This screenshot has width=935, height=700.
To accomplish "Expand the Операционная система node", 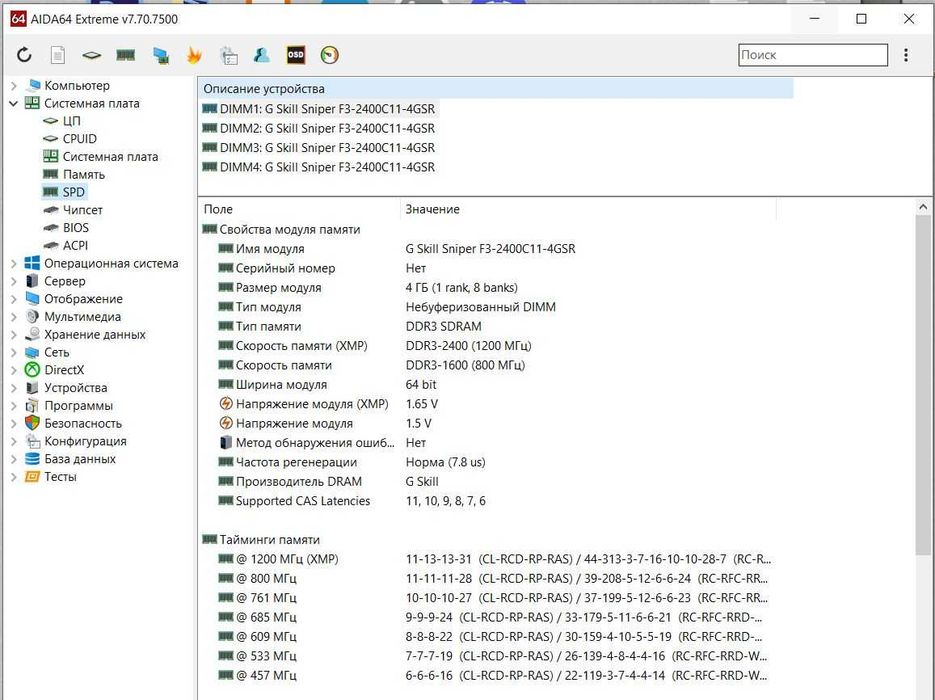I will pyautogui.click(x=14, y=264).
